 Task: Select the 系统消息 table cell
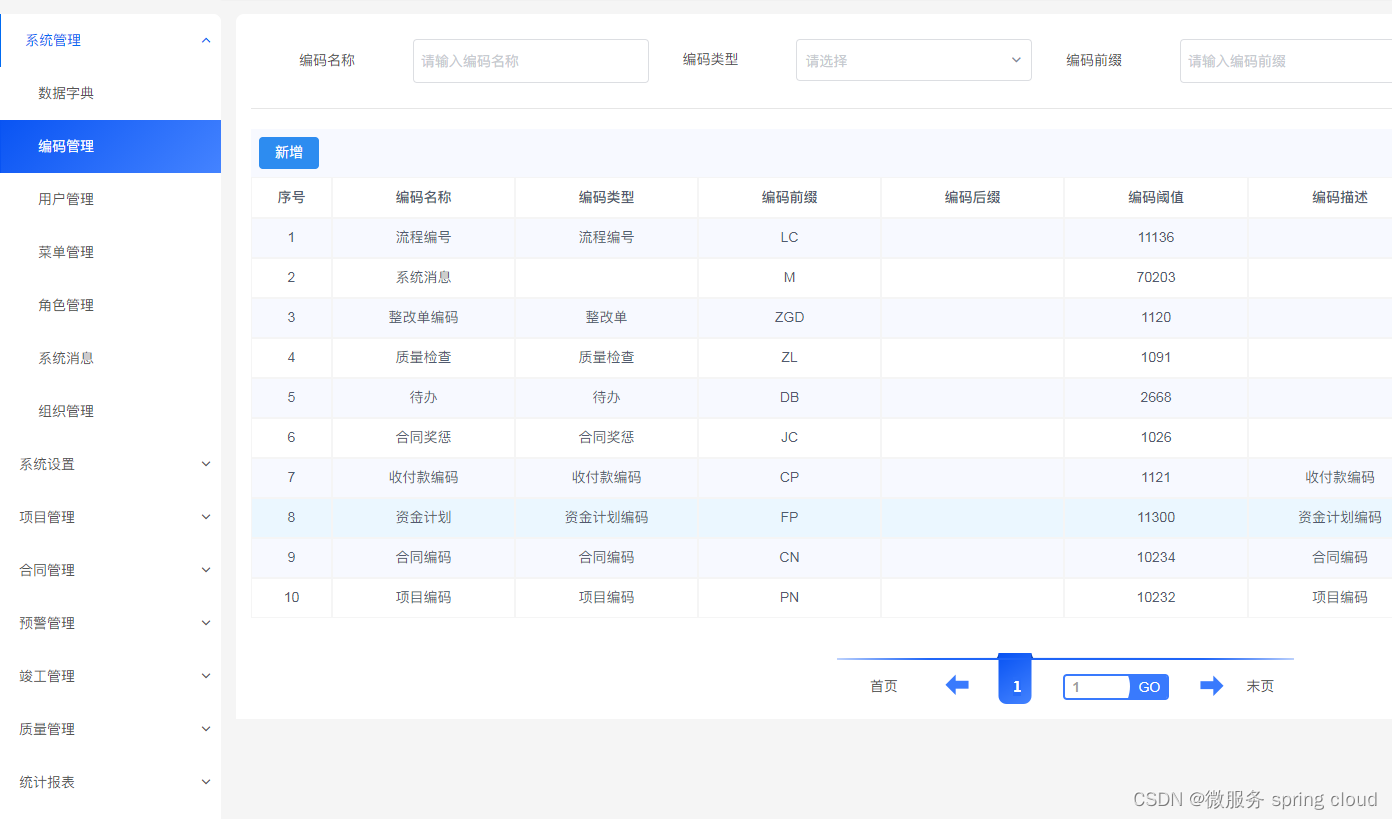point(423,278)
